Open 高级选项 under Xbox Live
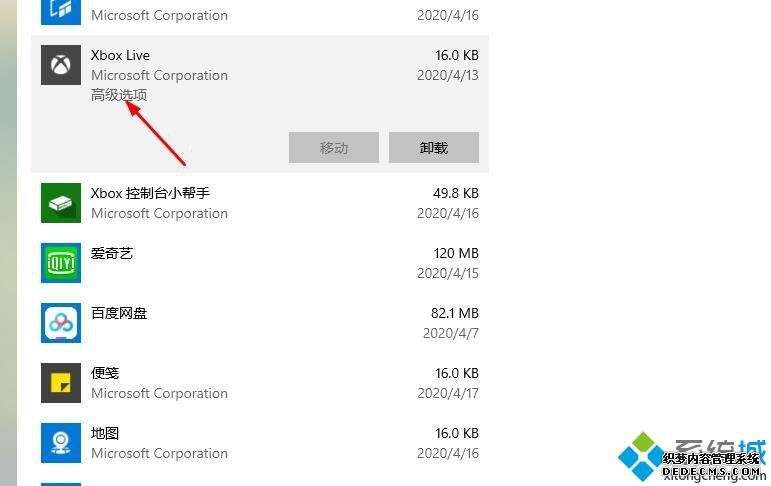The width and height of the screenshot is (771, 486). (x=119, y=95)
